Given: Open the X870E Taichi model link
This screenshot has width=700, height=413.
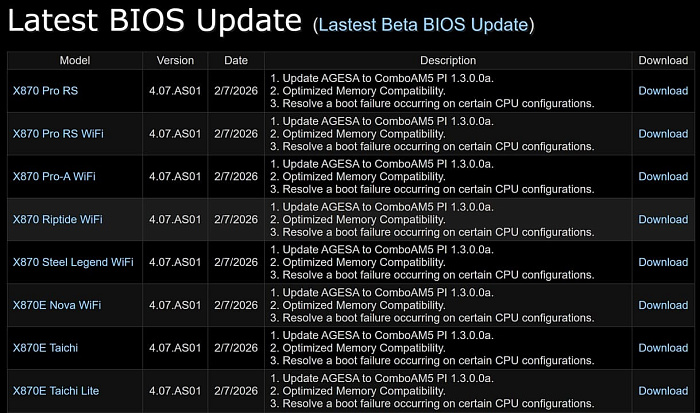Looking at the screenshot, I should pos(45,348).
